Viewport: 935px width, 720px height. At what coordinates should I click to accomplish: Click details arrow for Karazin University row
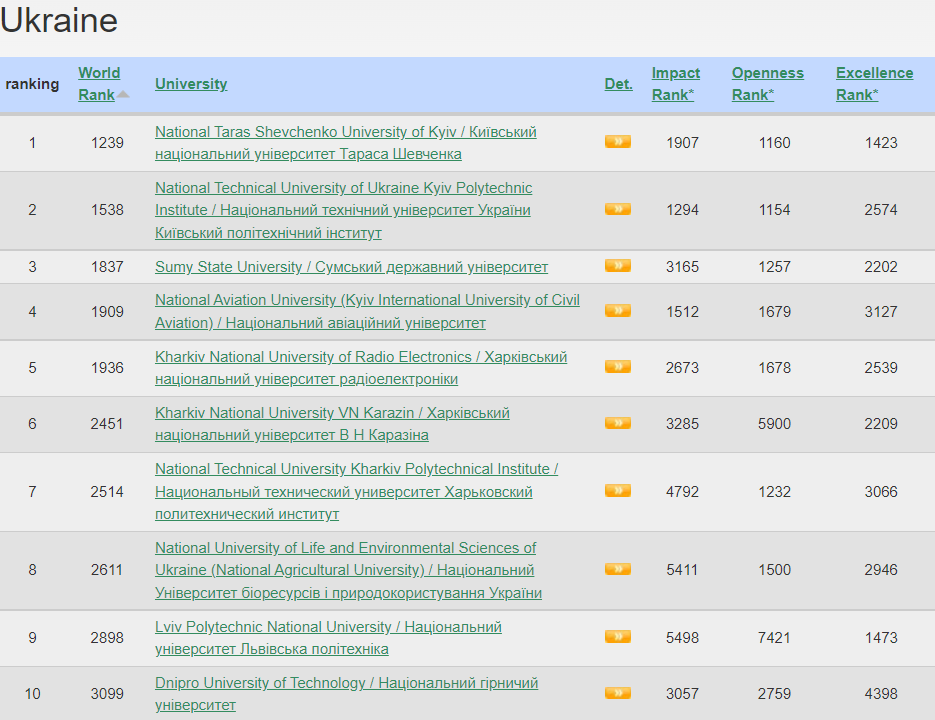[618, 423]
